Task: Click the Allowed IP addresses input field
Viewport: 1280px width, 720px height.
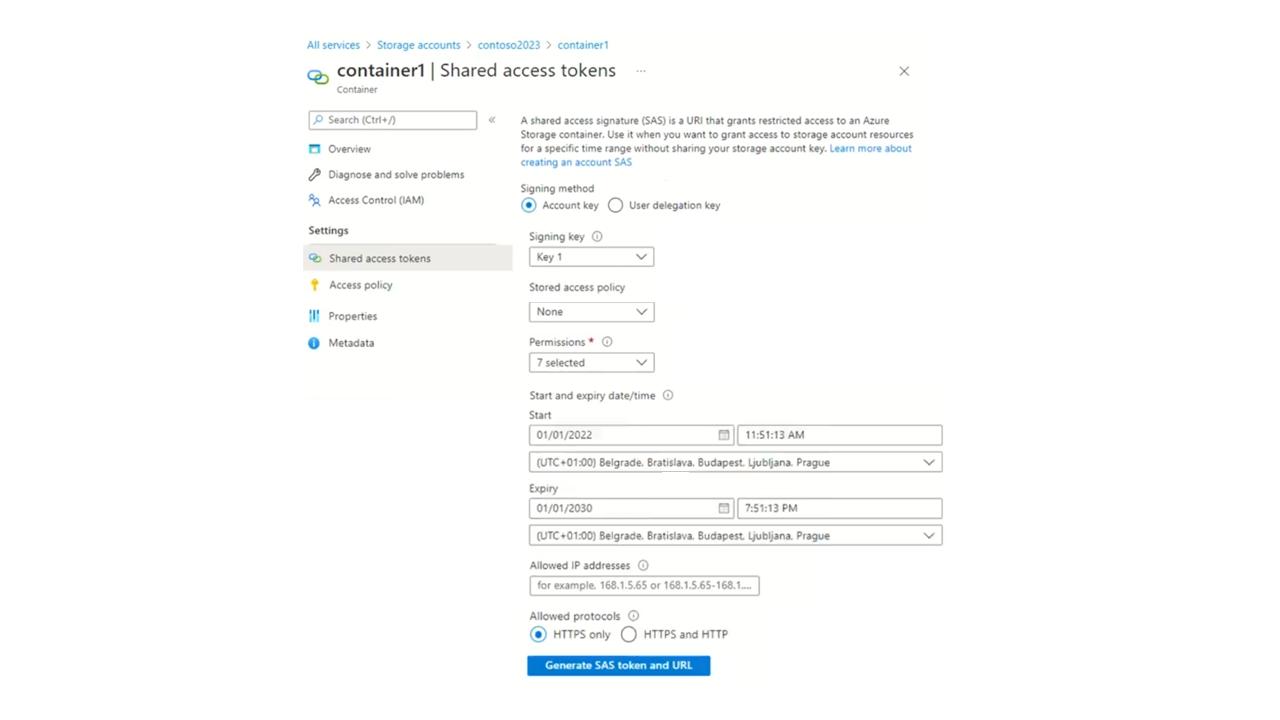Action: point(645,586)
